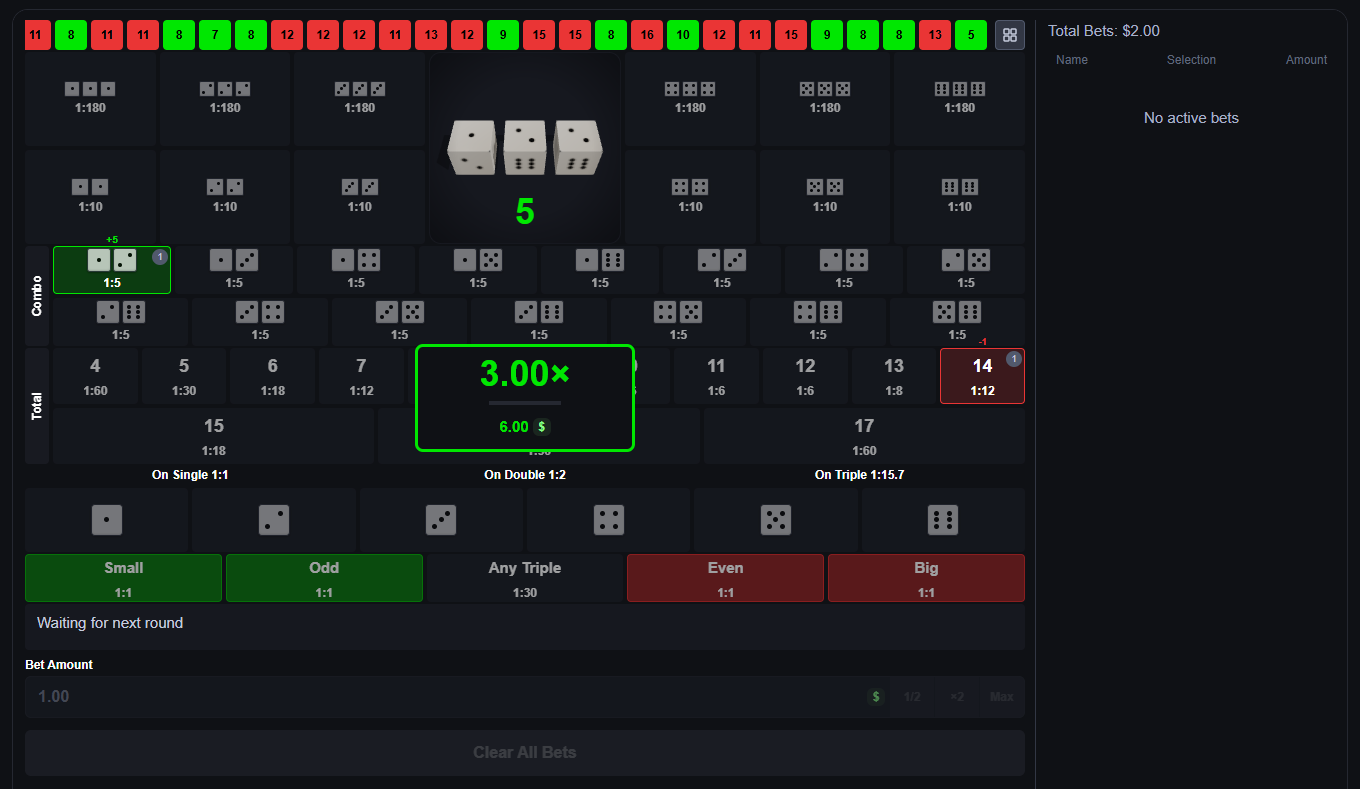
Task: Choose single die face four
Action: coord(609,520)
